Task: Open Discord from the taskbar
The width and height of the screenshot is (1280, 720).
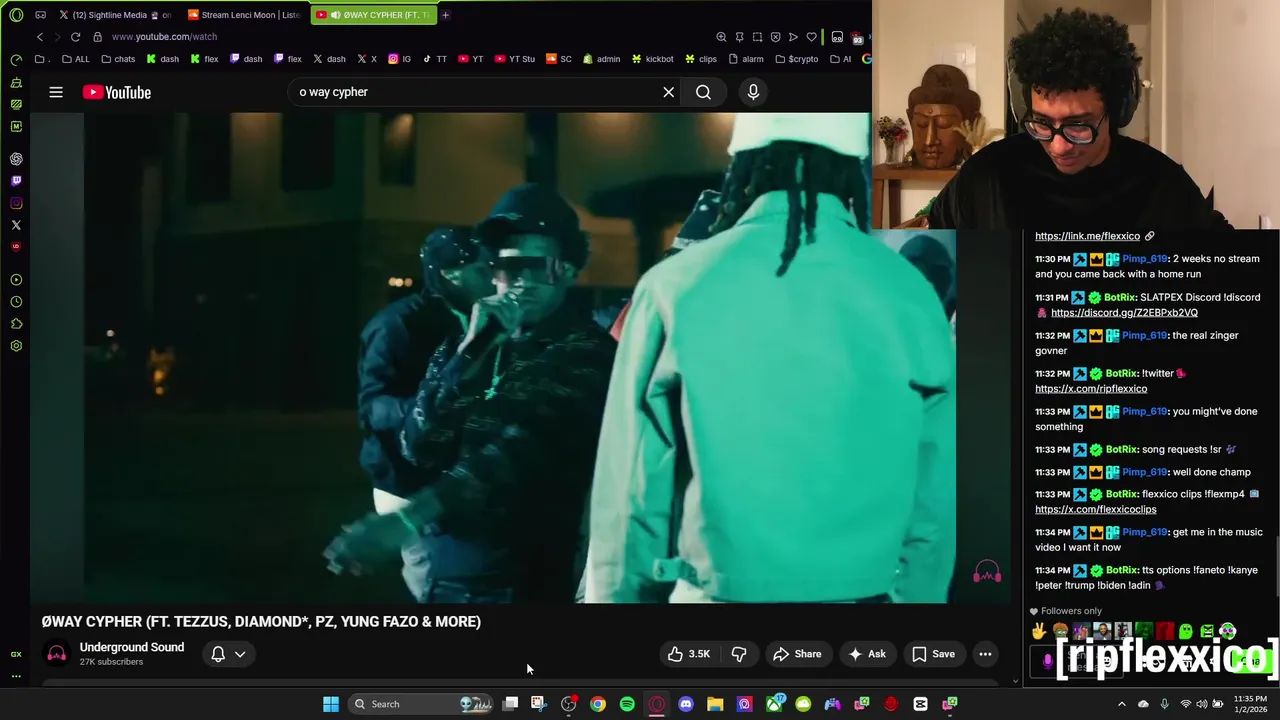Action: [686, 704]
